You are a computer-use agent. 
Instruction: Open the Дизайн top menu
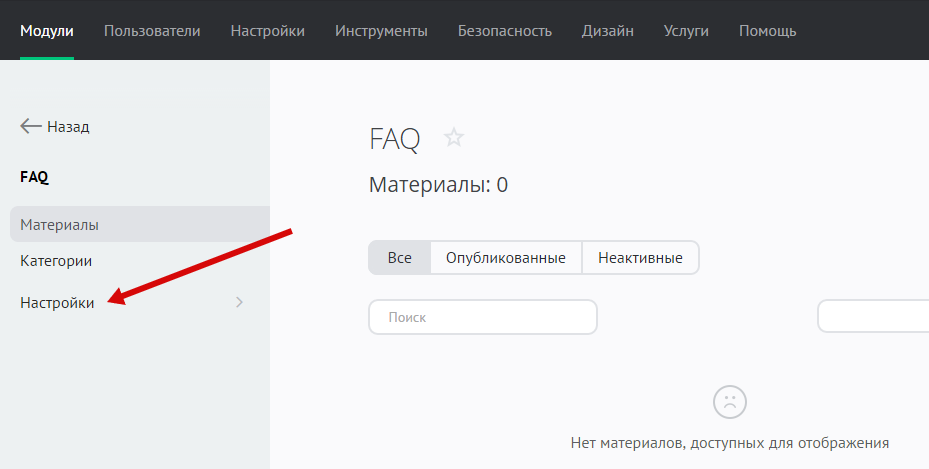point(607,31)
